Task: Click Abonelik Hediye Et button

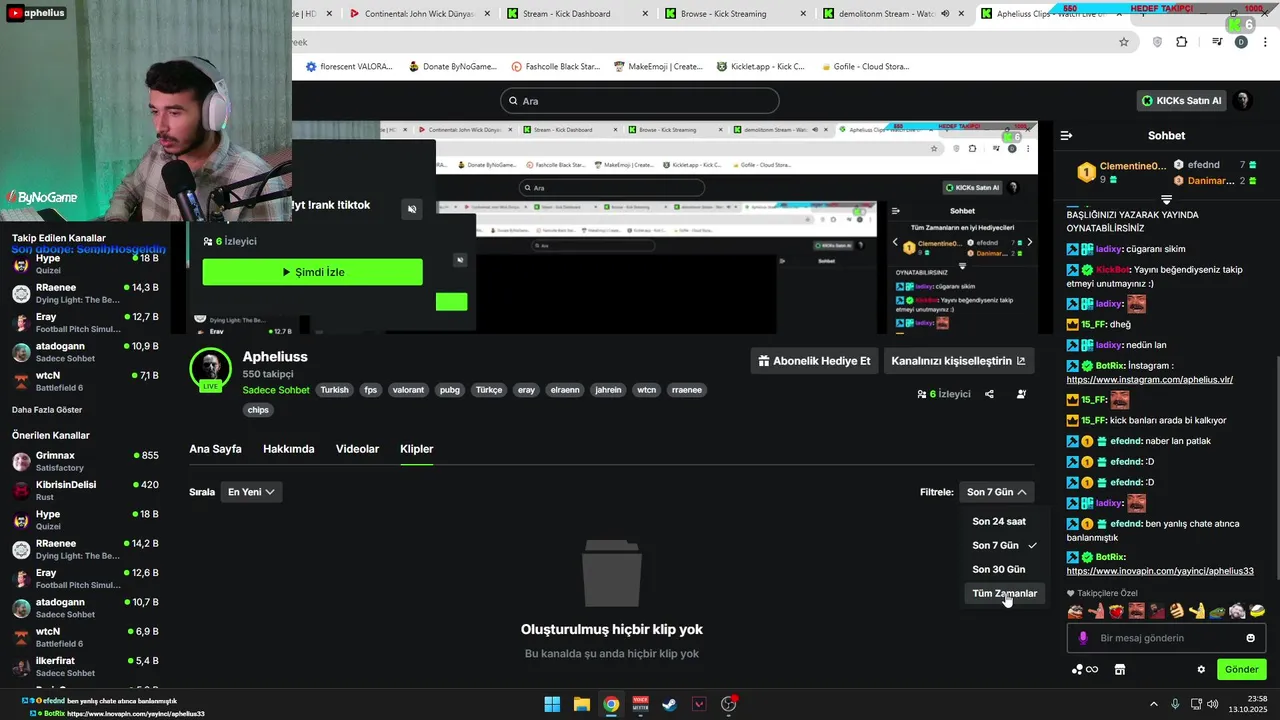Action: point(813,361)
